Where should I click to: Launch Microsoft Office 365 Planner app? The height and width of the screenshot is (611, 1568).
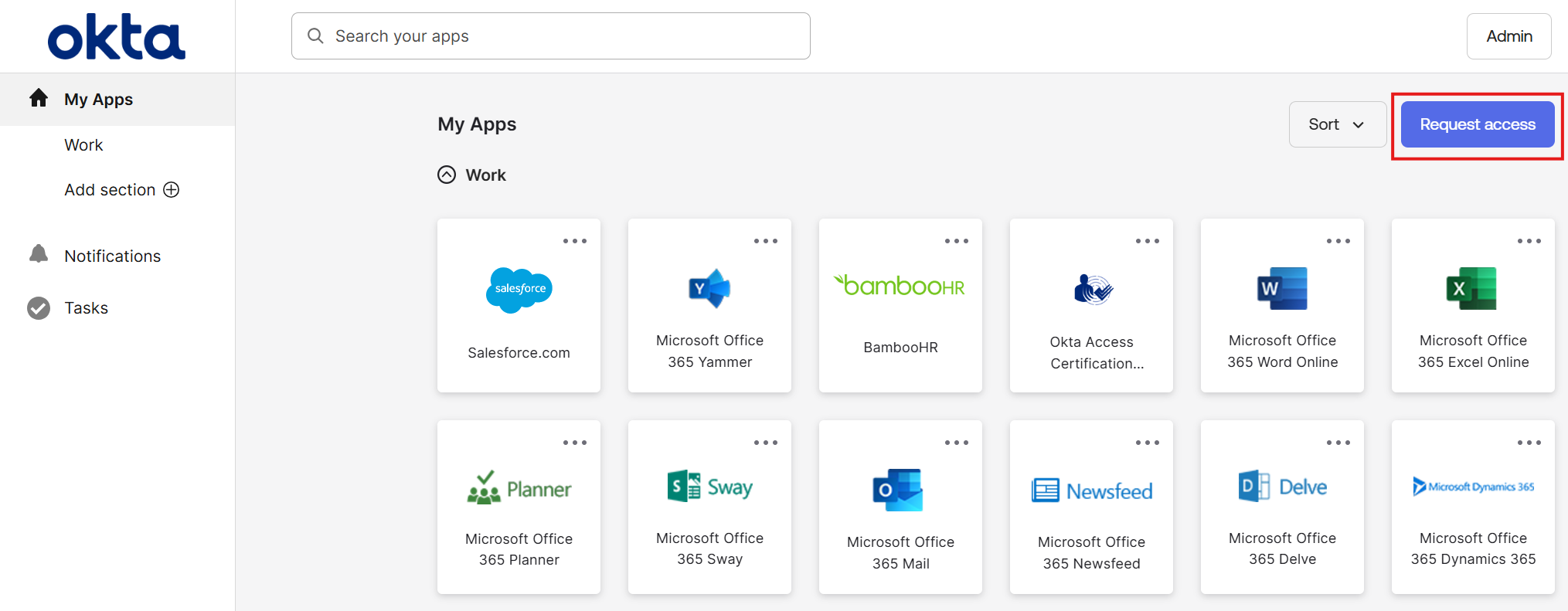click(x=519, y=490)
